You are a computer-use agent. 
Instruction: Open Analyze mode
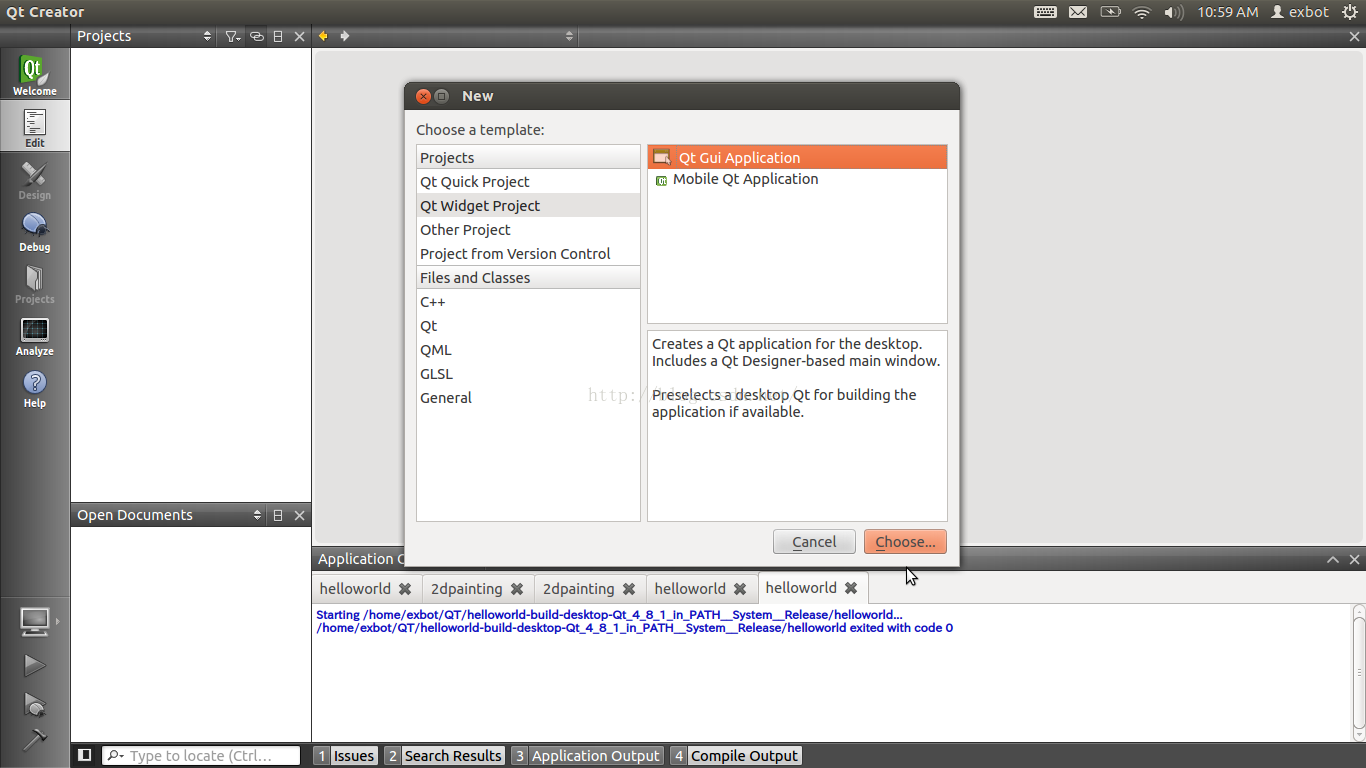[34, 335]
